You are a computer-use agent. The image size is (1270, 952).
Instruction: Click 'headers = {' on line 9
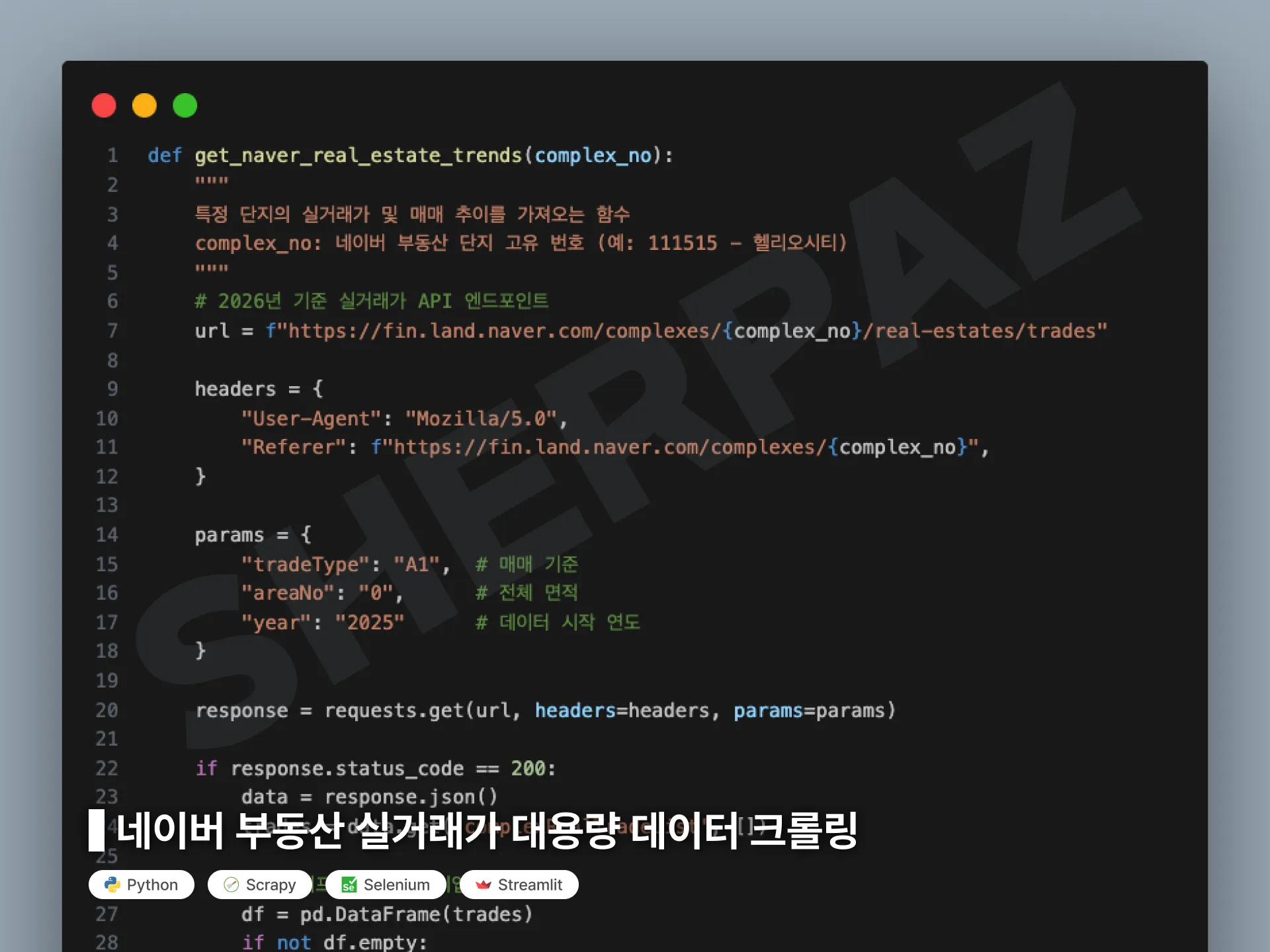259,389
